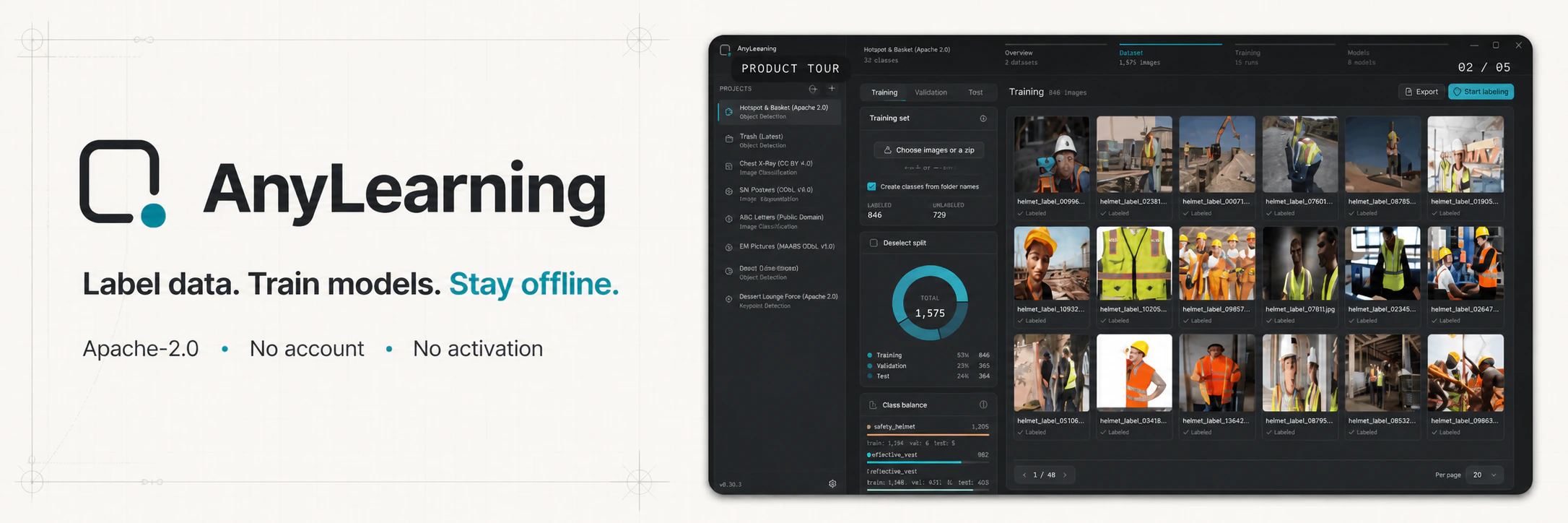The image size is (1568, 523).
Task: Select Trash (Latest) project
Action: tap(780, 140)
